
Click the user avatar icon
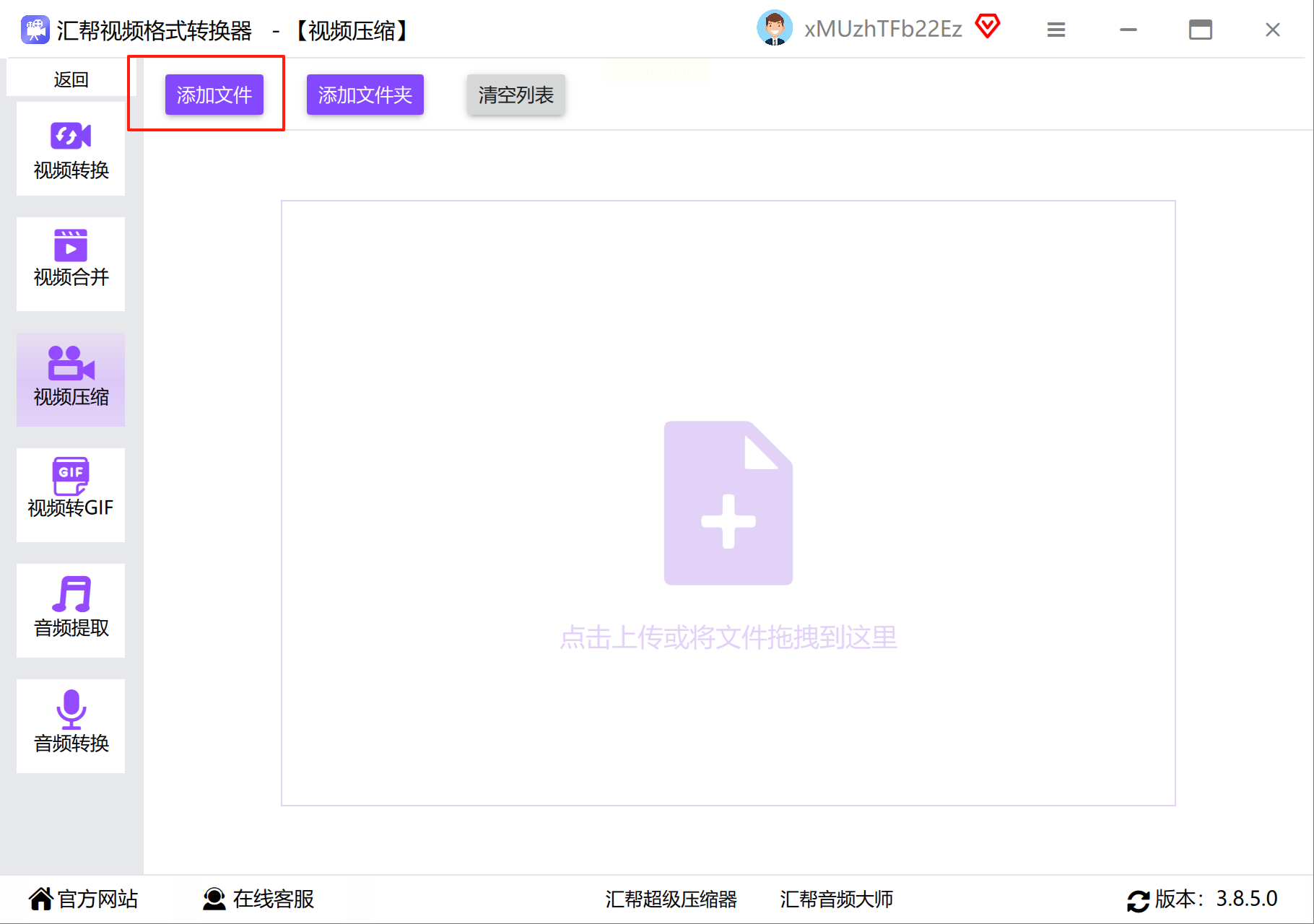775,29
